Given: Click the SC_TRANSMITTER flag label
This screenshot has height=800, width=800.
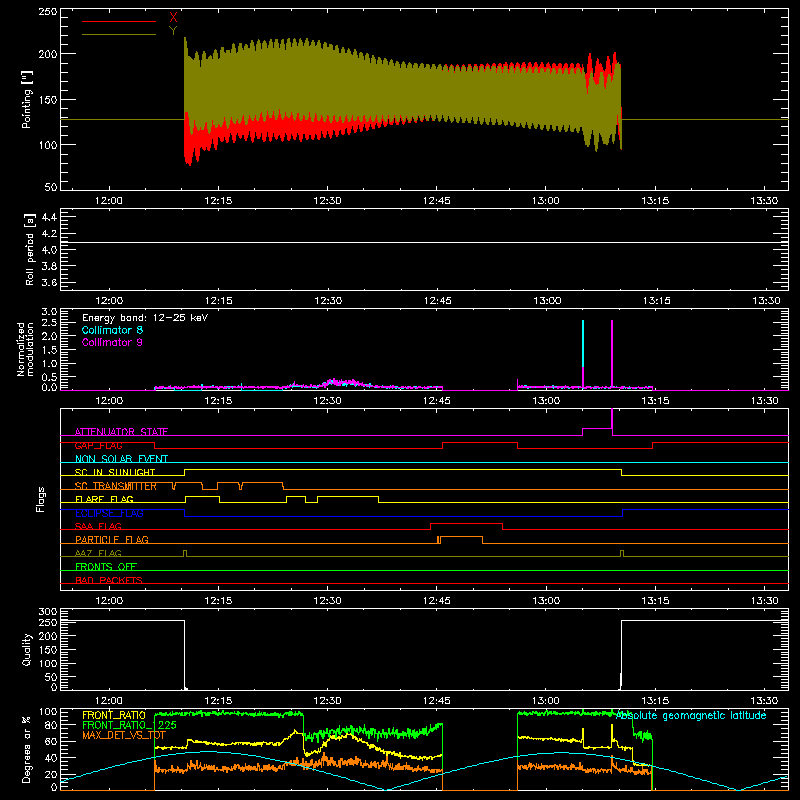Looking at the screenshot, I should 115,486.
